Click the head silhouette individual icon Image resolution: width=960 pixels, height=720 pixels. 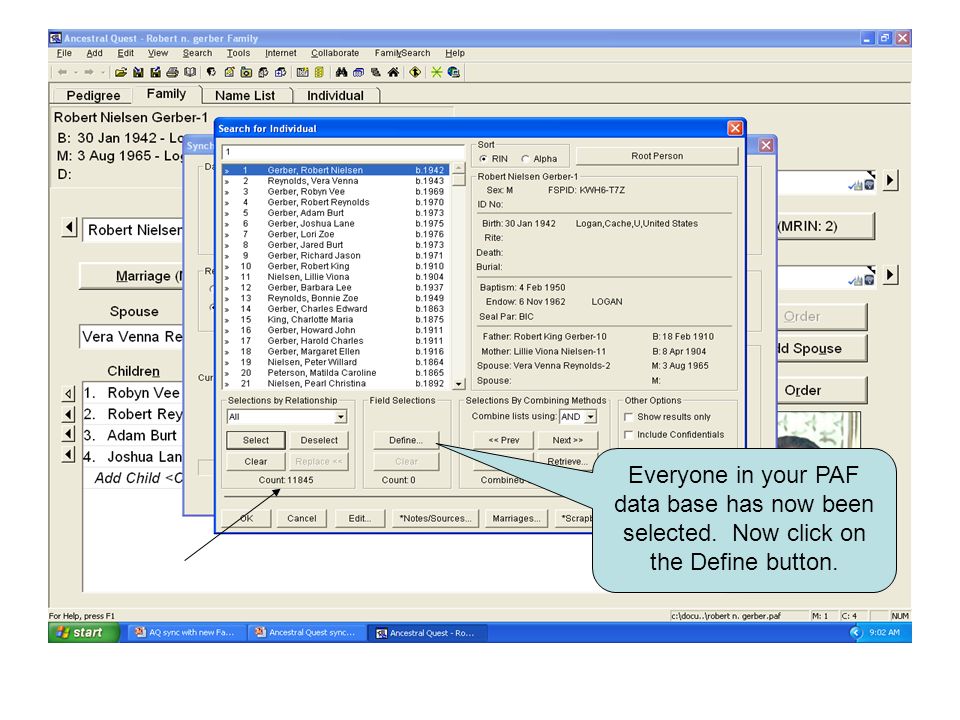[211, 72]
